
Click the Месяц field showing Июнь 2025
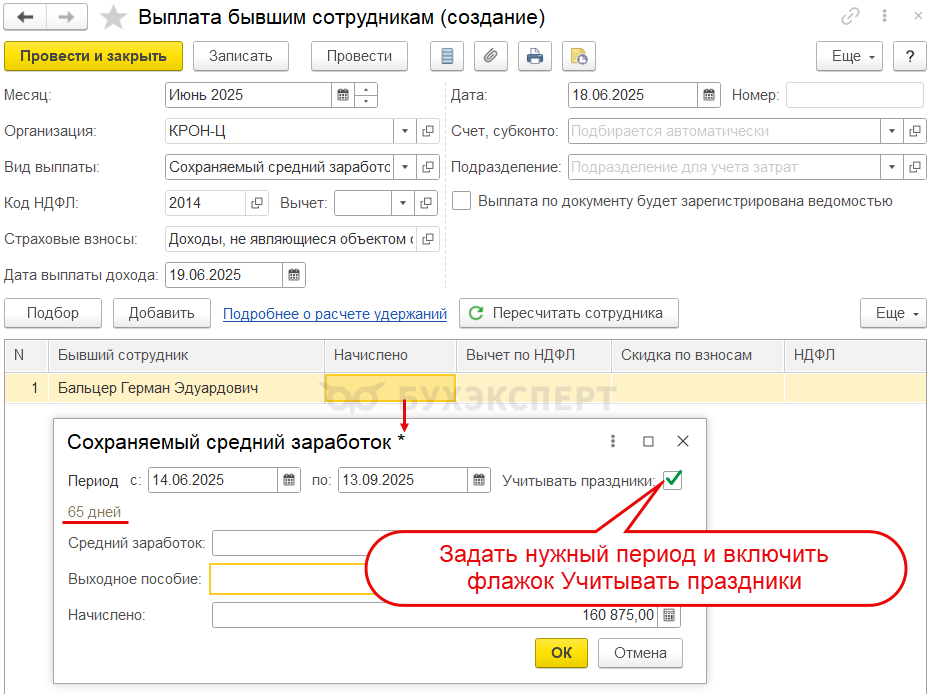[248, 95]
